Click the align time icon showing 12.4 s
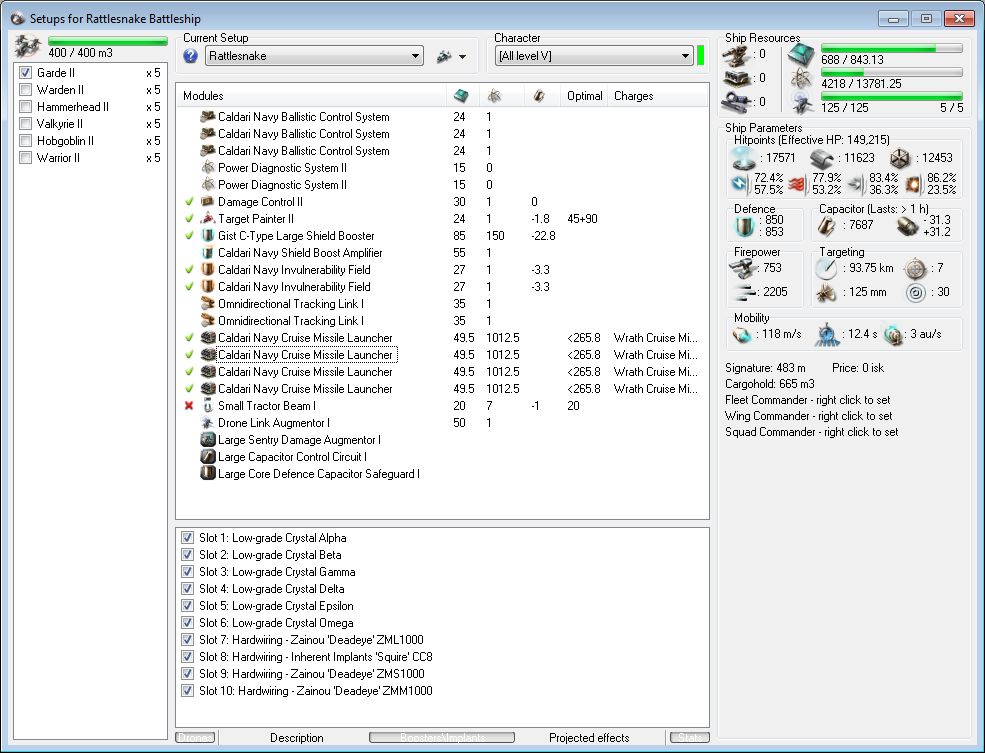The height and width of the screenshot is (753, 985). (x=827, y=335)
